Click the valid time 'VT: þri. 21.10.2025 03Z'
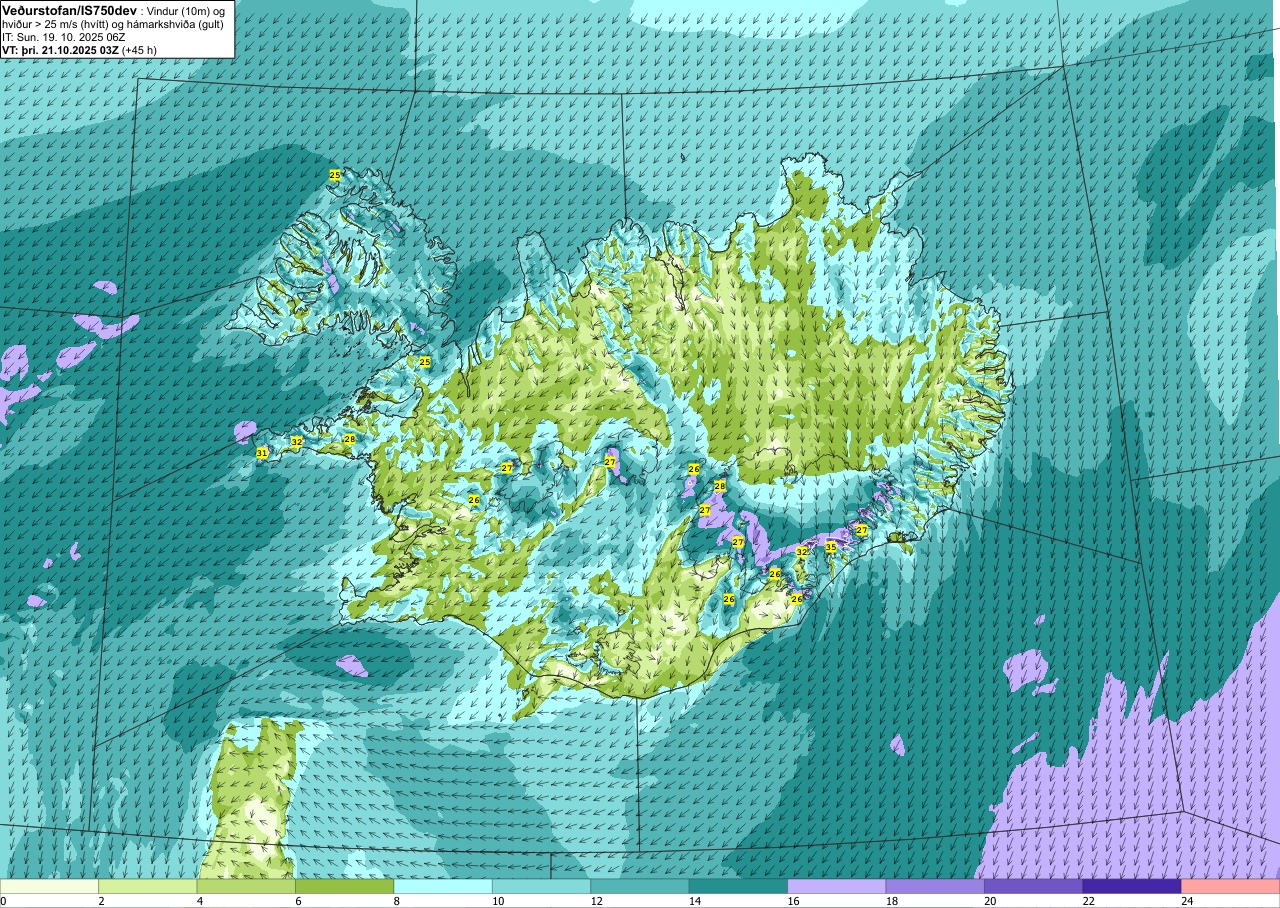The width and height of the screenshot is (1280, 908). click(x=60, y=50)
